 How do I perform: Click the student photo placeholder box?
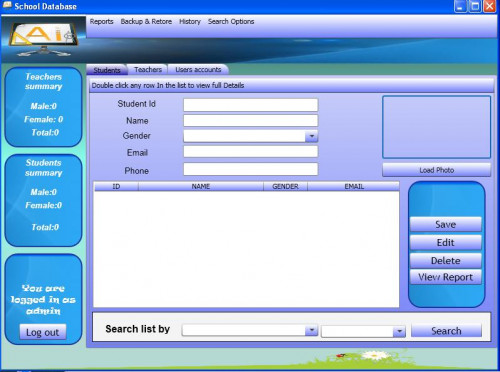[x=436, y=127]
